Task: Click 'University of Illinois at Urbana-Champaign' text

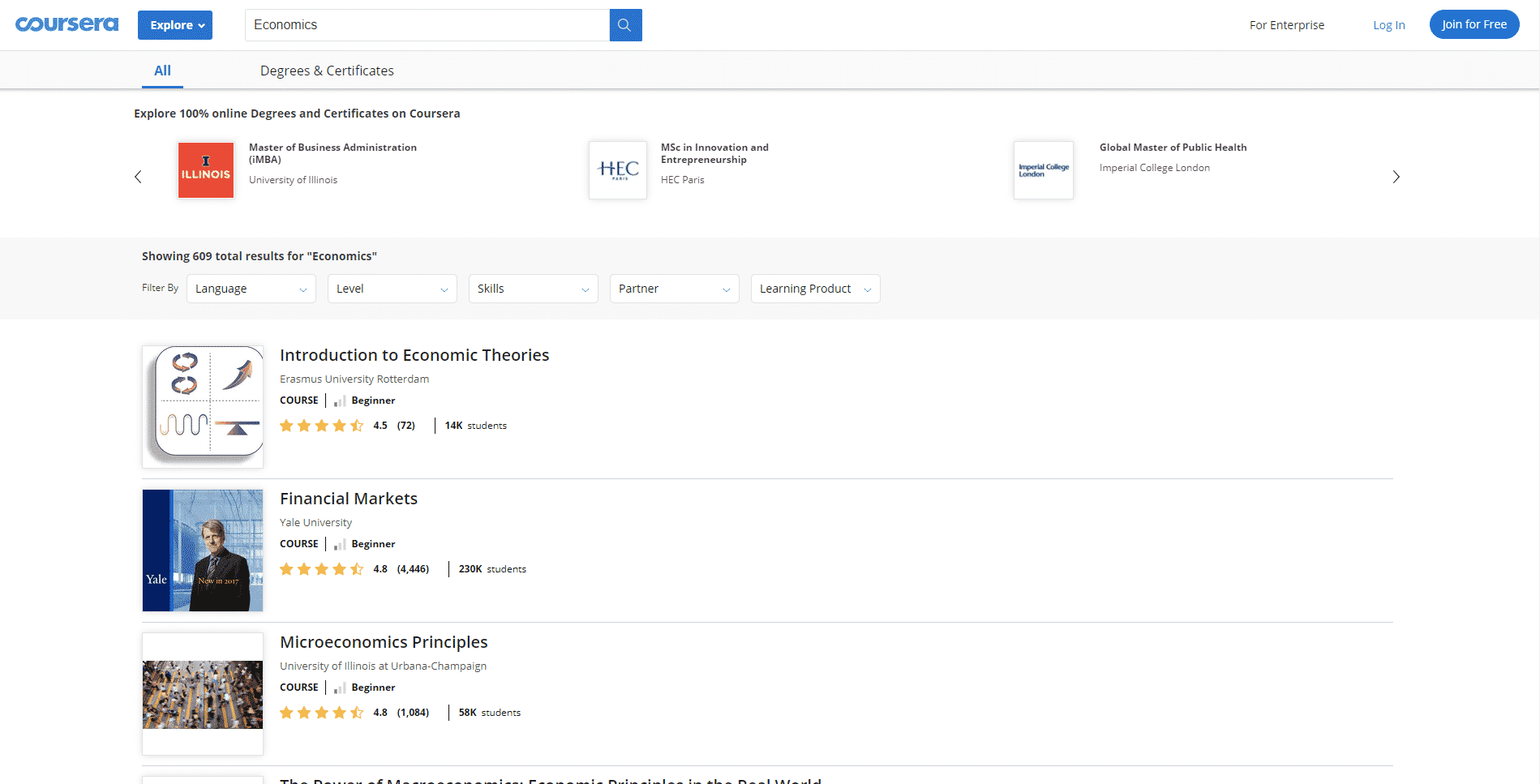Action: click(383, 666)
